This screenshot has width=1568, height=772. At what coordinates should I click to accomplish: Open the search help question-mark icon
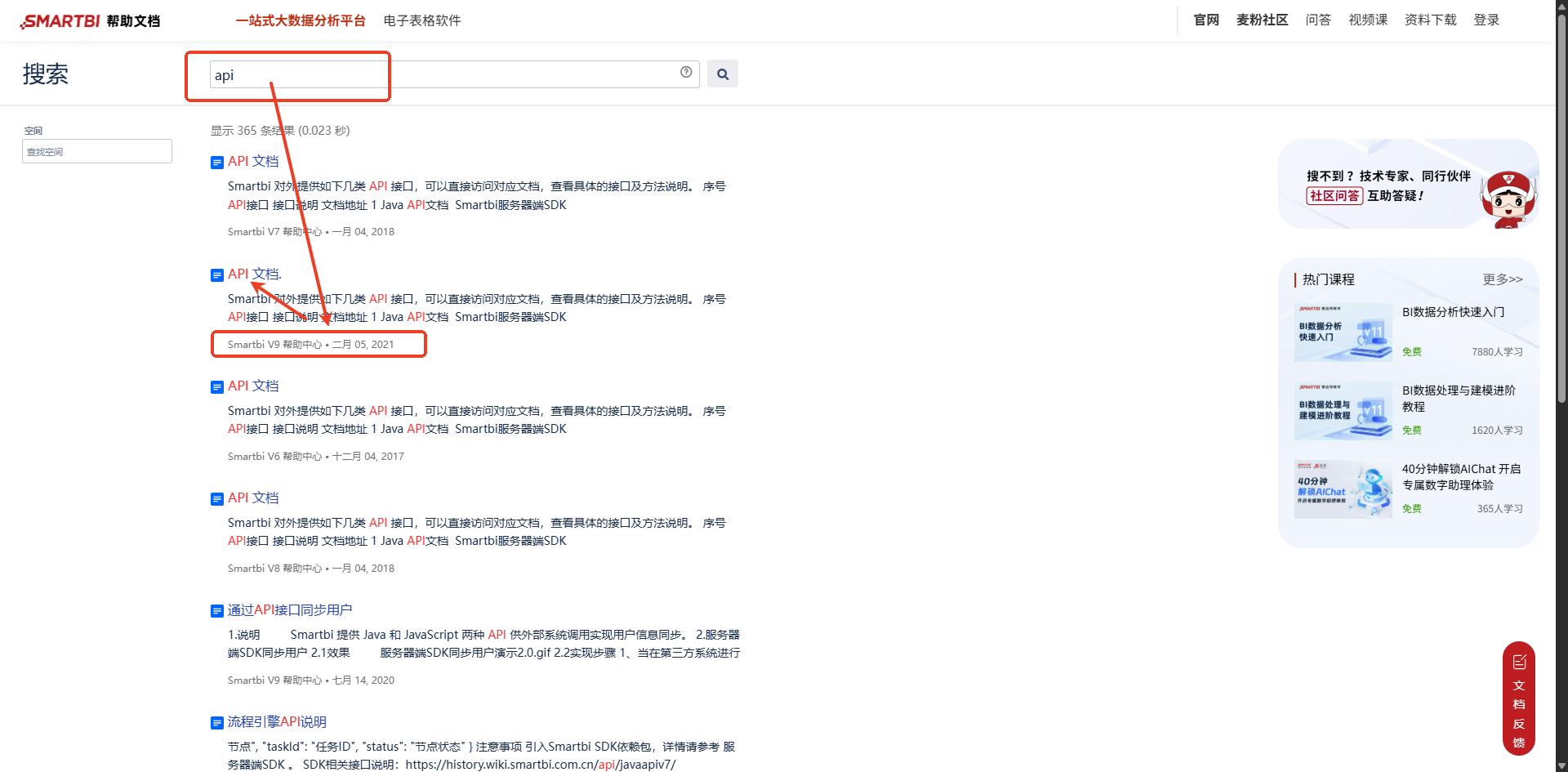pos(686,72)
